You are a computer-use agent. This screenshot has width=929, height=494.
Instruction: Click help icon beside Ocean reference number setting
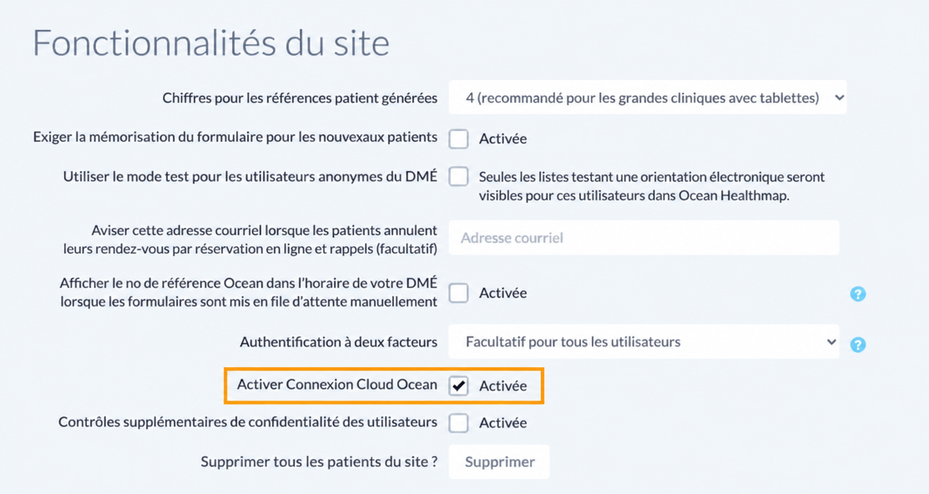pyautogui.click(x=857, y=294)
